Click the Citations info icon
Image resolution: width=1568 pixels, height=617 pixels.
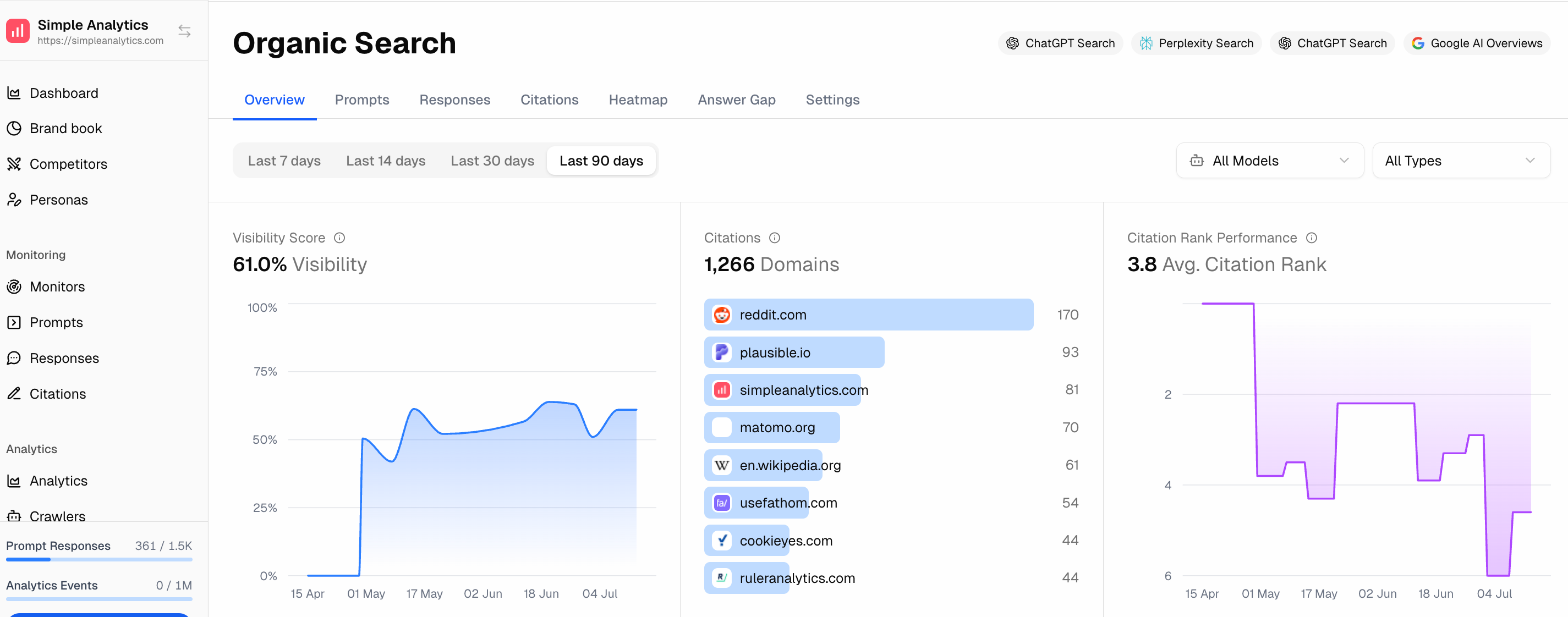pos(774,238)
